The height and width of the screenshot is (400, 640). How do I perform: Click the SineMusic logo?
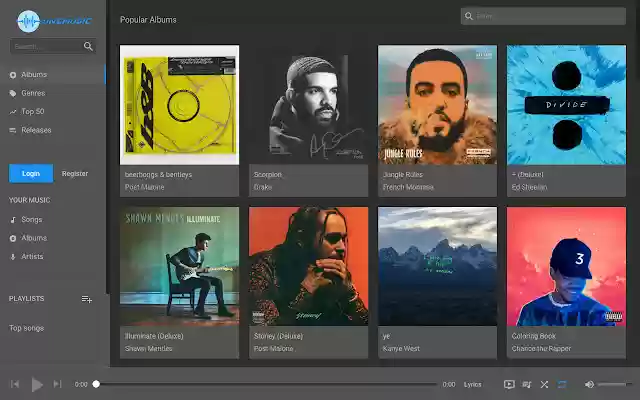[x=54, y=21]
